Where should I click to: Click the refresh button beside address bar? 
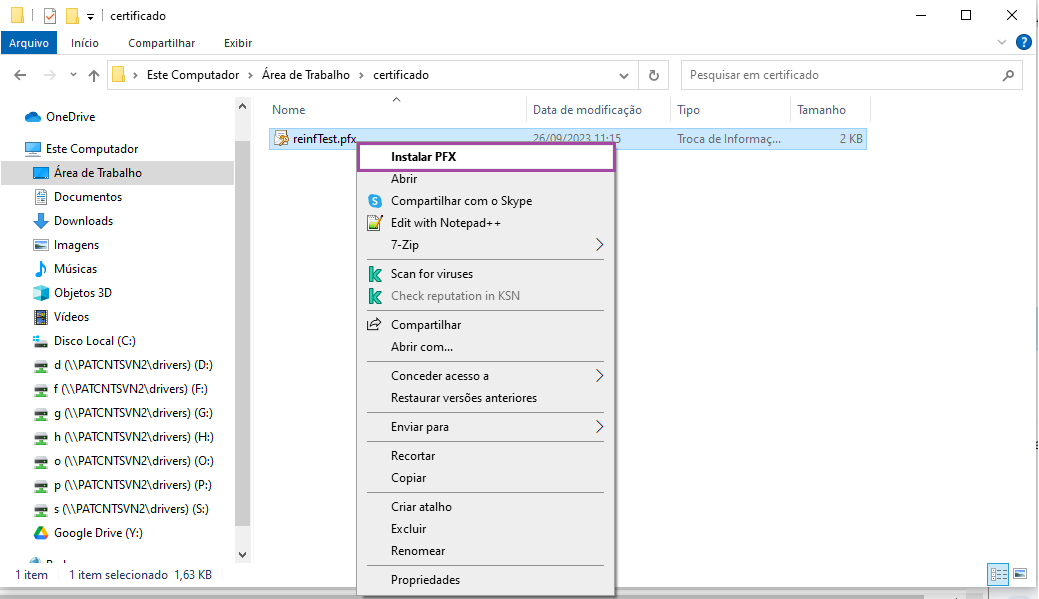[654, 75]
